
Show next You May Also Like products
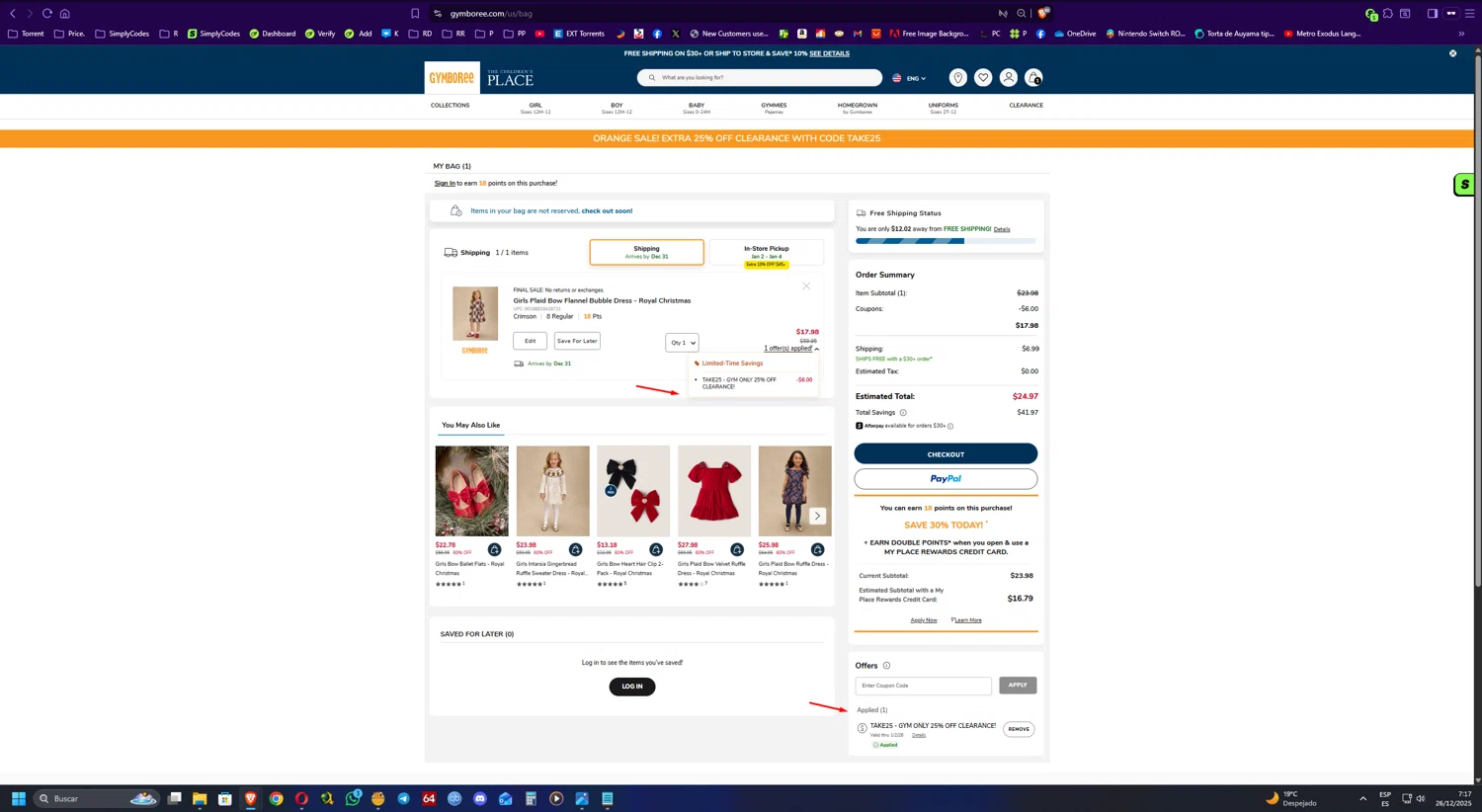click(817, 516)
